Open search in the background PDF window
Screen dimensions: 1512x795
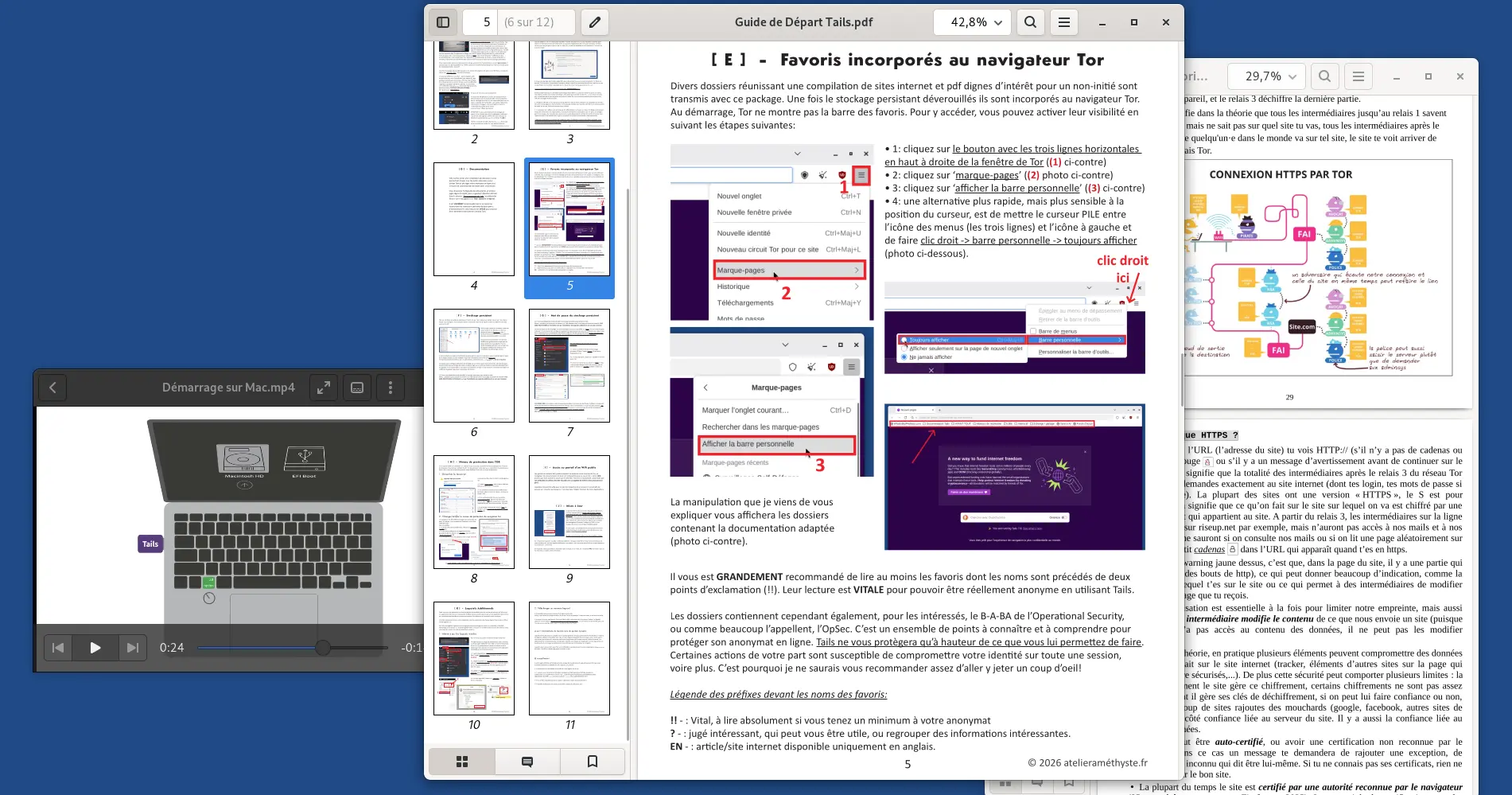click(1324, 76)
